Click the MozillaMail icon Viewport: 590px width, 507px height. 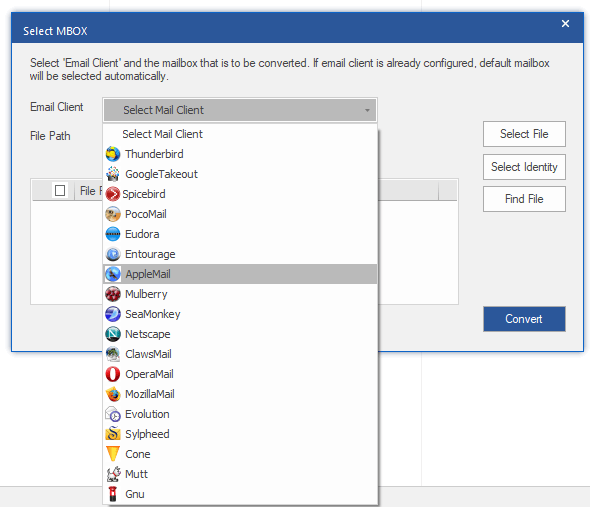coord(113,394)
